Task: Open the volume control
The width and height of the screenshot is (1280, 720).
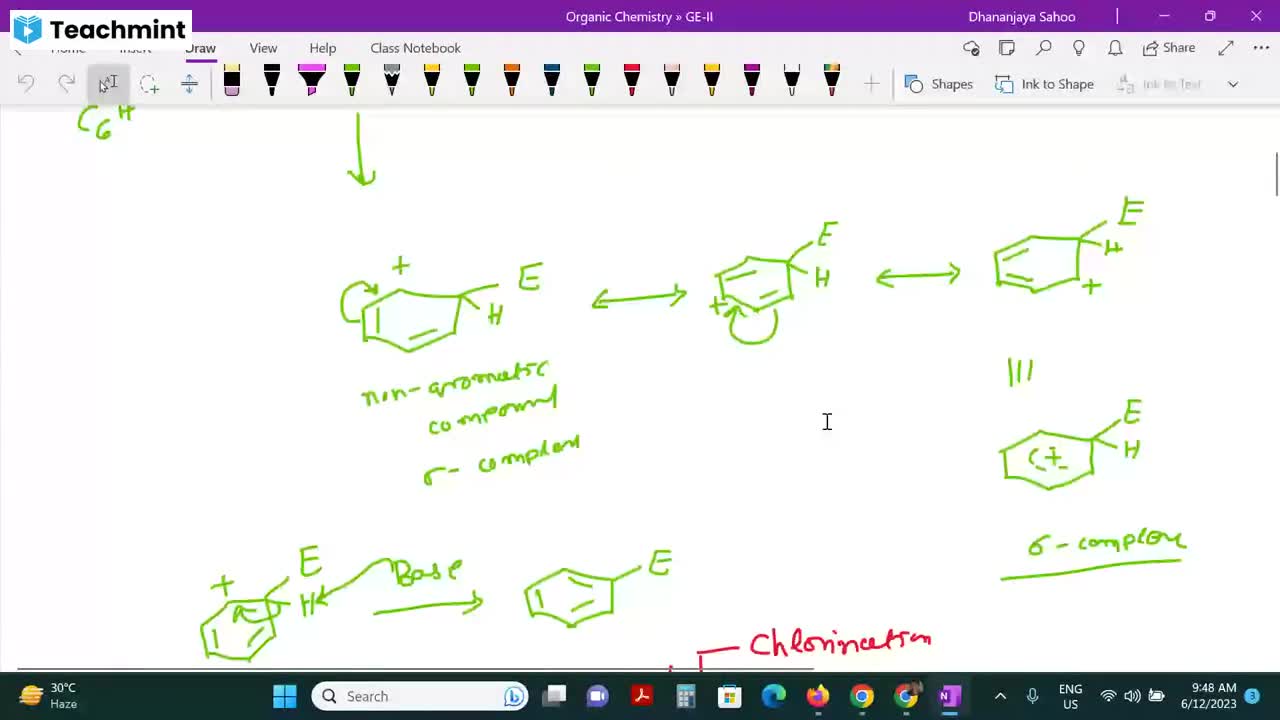Action: tap(1132, 696)
